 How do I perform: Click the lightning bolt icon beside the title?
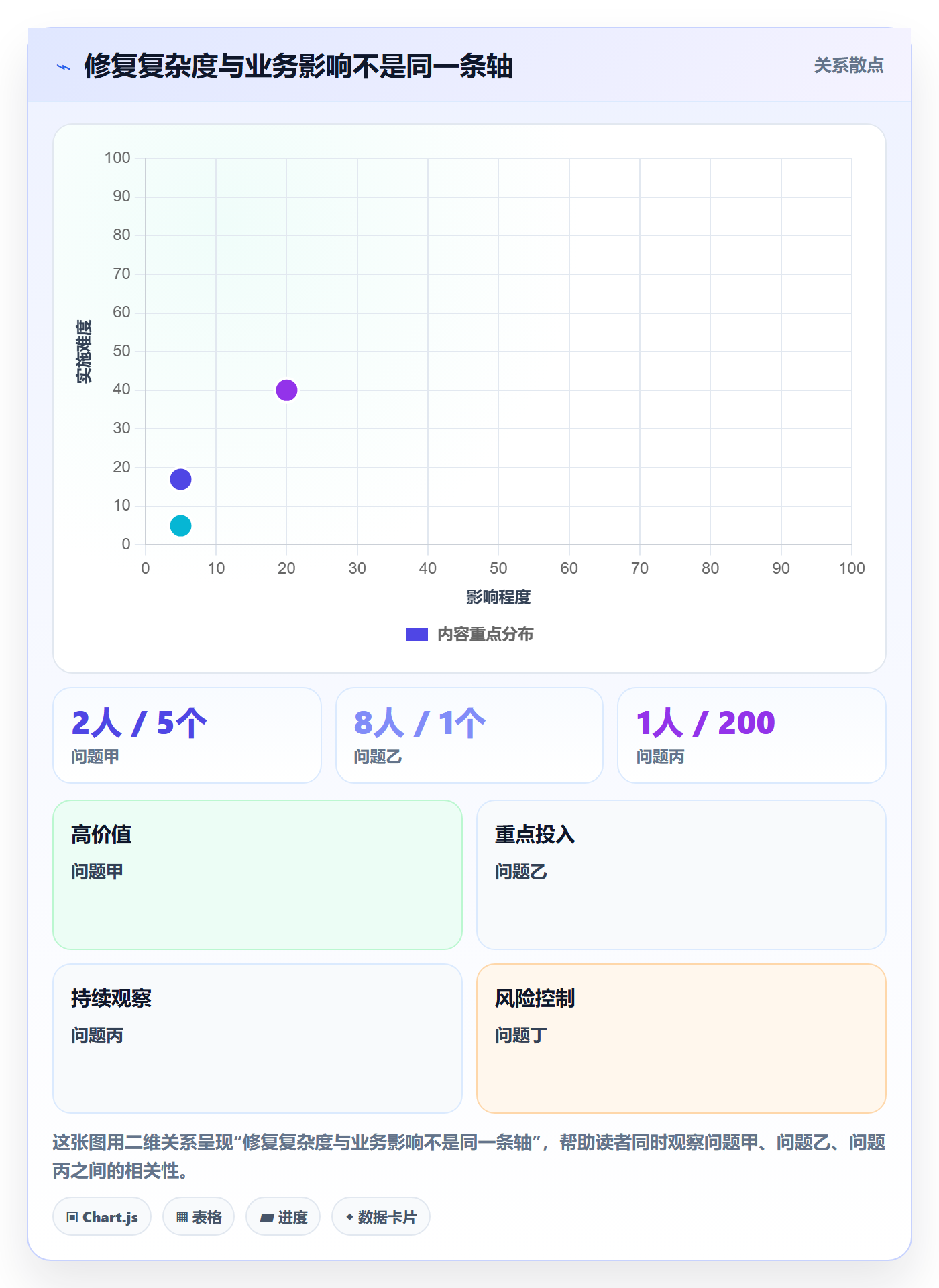click(x=64, y=67)
